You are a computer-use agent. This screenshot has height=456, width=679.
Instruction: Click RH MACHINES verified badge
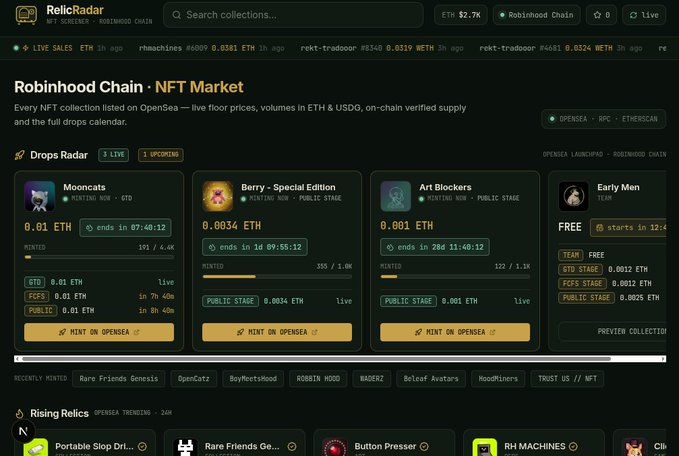pos(573,446)
